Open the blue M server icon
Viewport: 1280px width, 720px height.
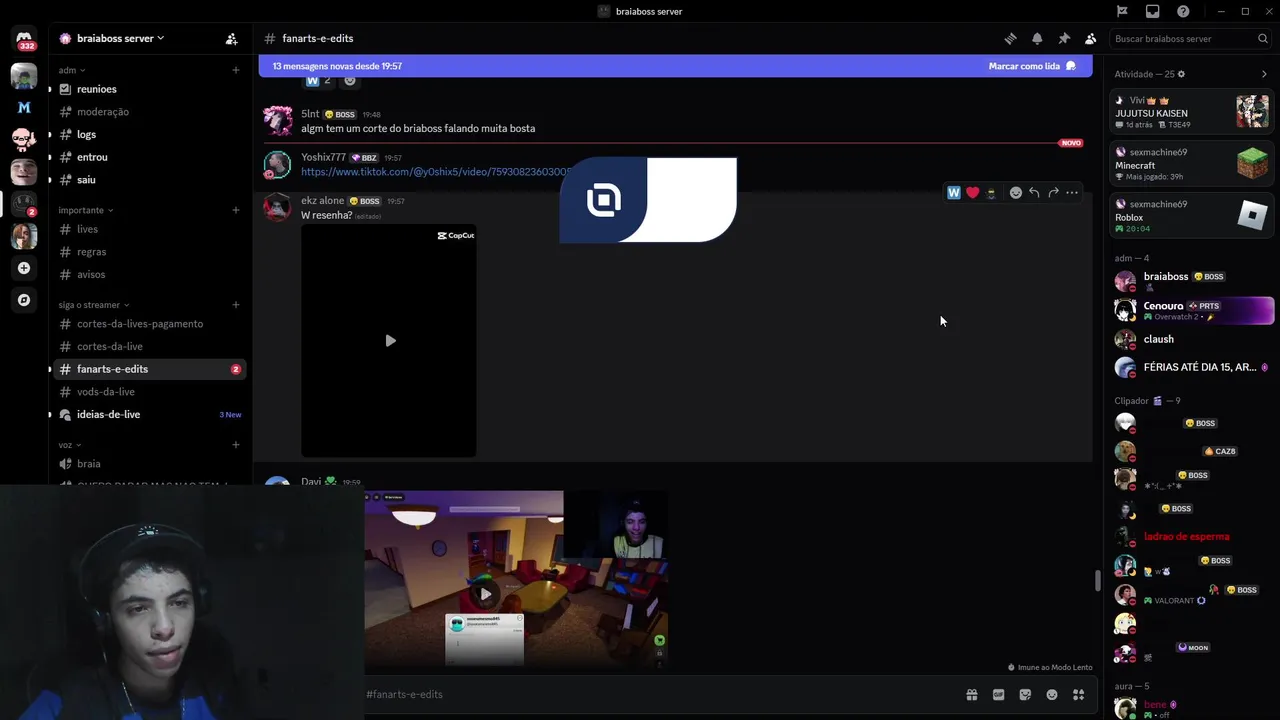(x=24, y=107)
